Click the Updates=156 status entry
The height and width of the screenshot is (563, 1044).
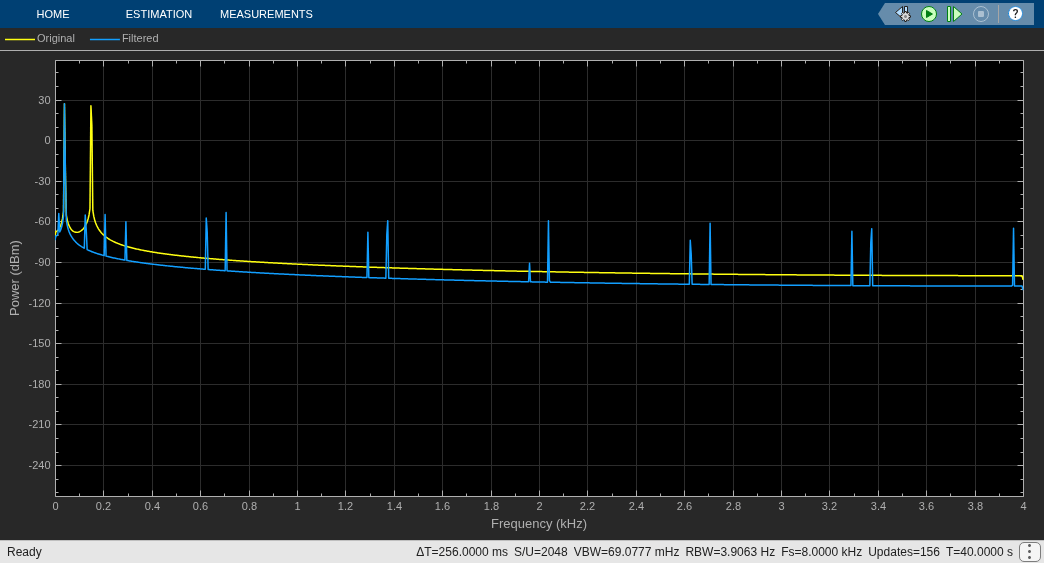click(904, 552)
